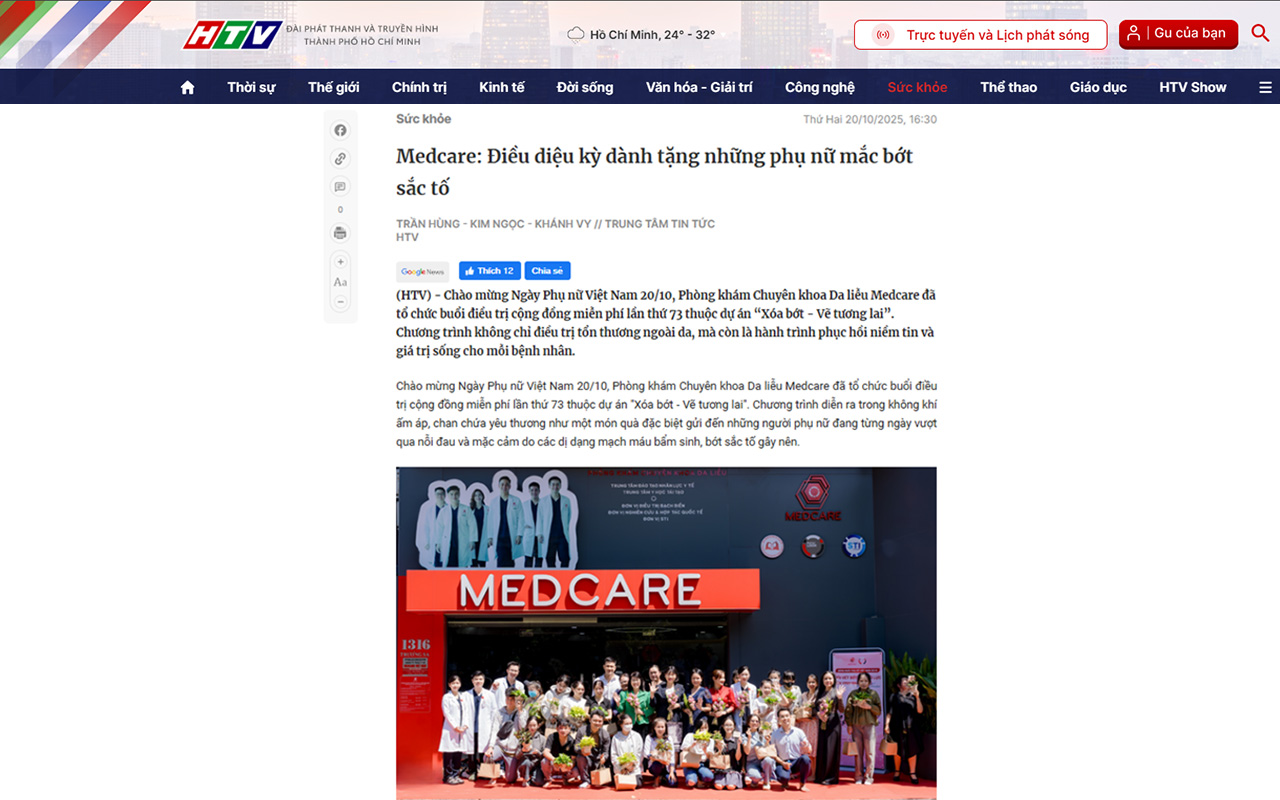Decrease font size with minus icon
Screen dimensions: 1280x800
click(x=340, y=301)
